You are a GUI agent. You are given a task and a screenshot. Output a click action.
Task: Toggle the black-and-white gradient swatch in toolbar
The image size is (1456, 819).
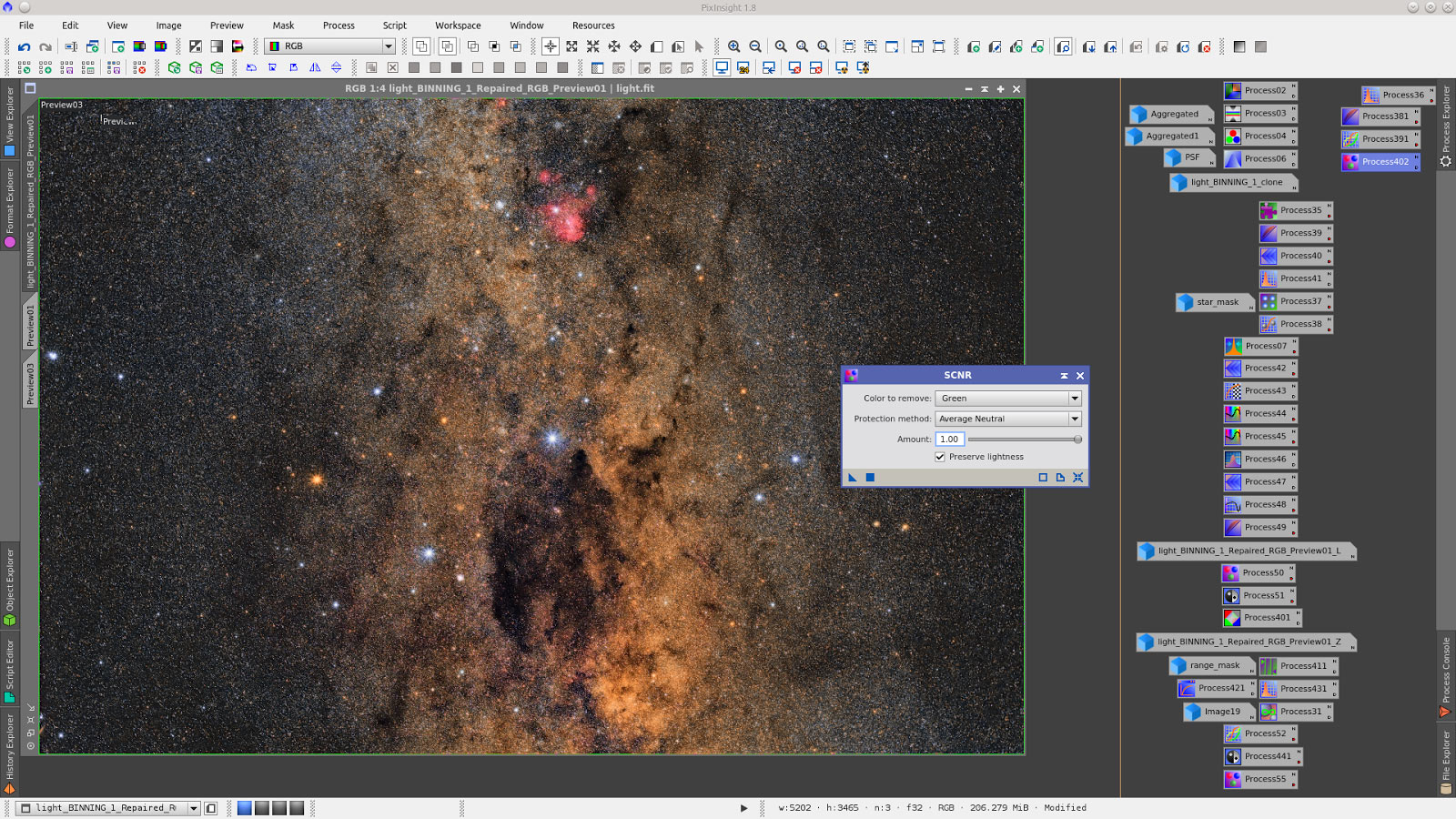(1239, 46)
